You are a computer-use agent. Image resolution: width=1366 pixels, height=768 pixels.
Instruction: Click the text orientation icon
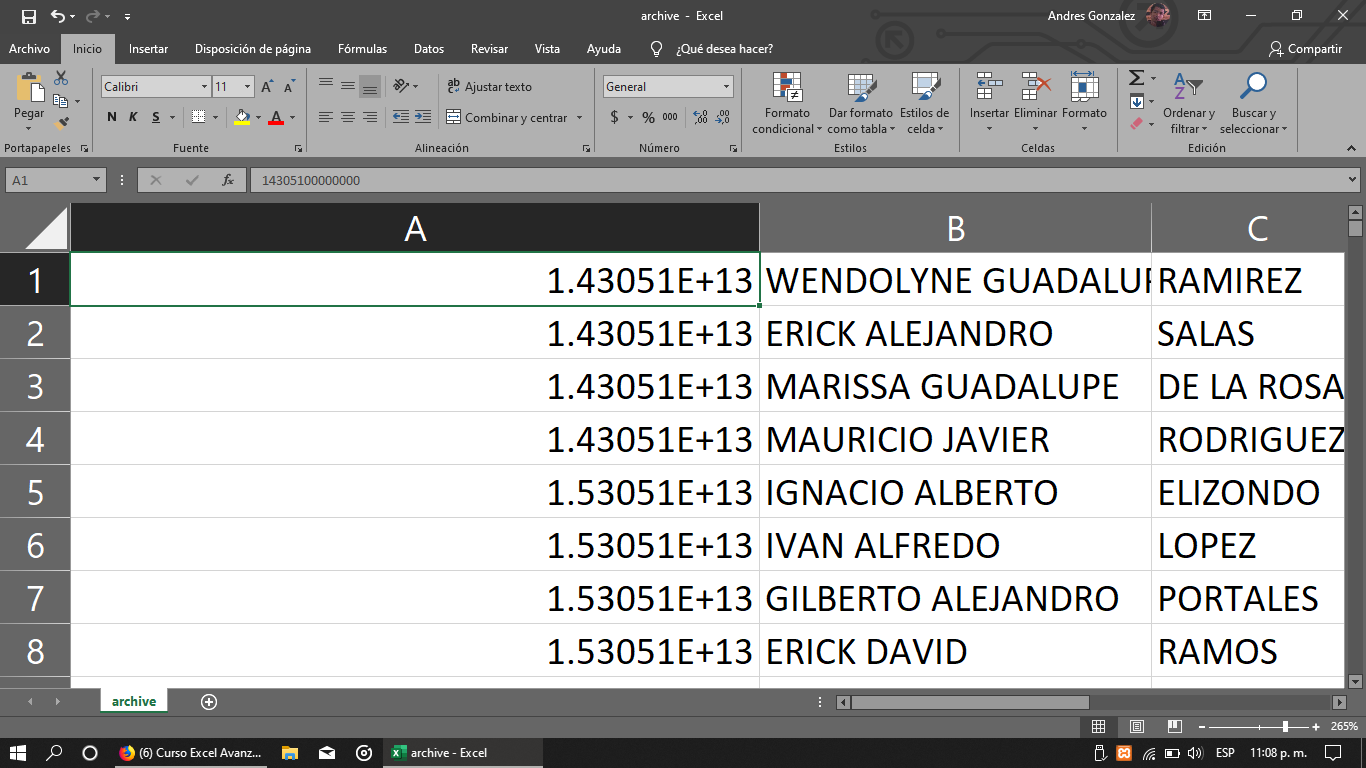(x=401, y=87)
